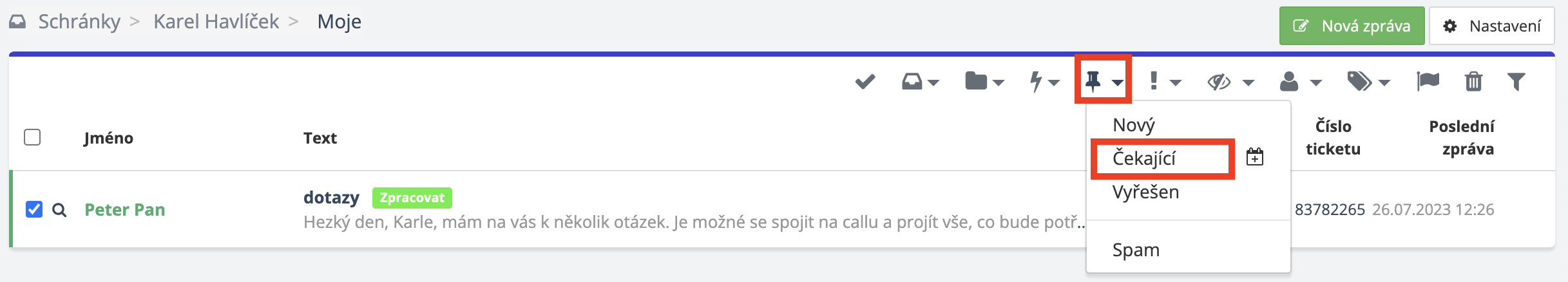Open the filter funnel icon
Screen dimensions: 1568x282
[x=1516, y=82]
